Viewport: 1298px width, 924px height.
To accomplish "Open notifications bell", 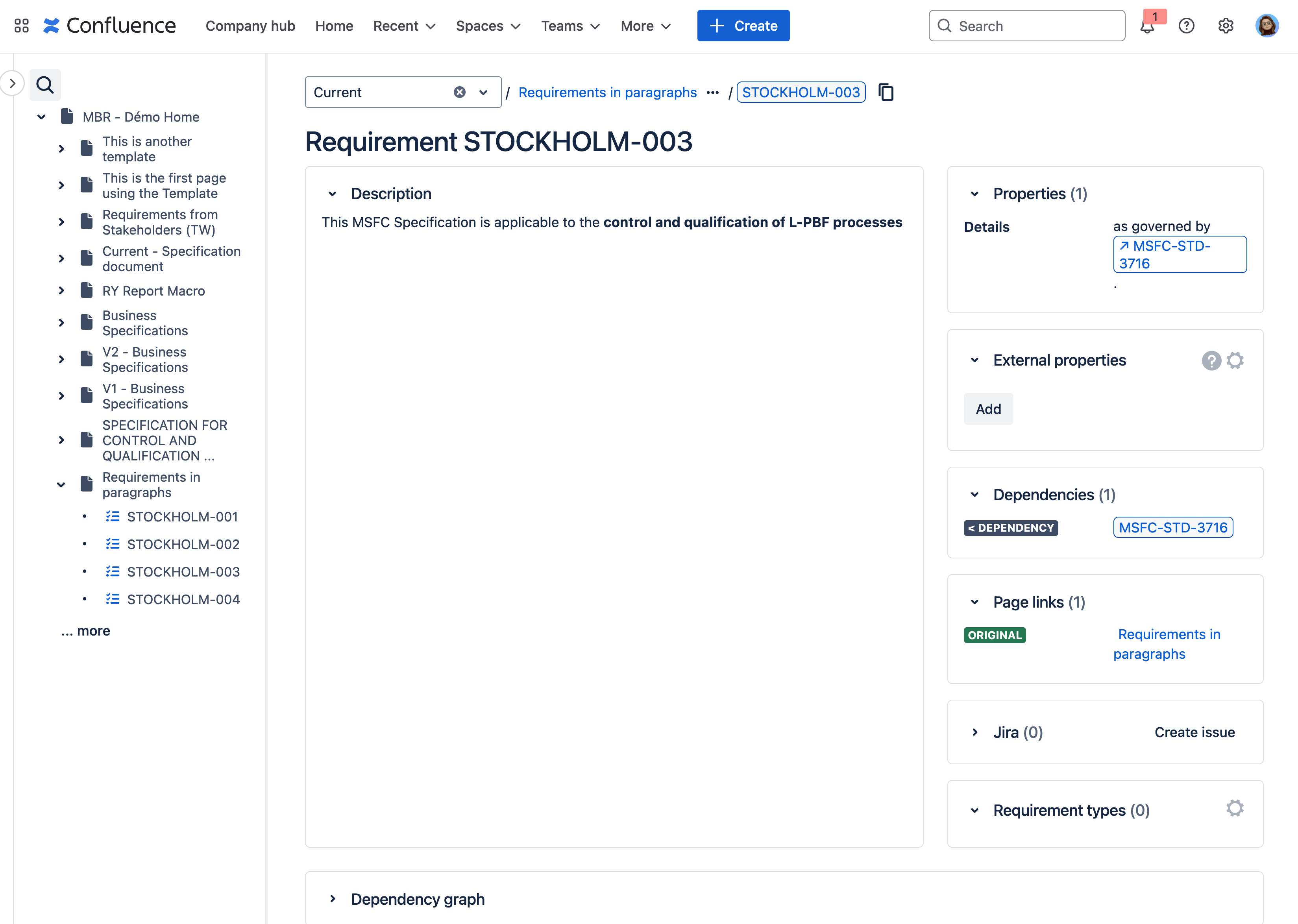I will coord(1146,26).
